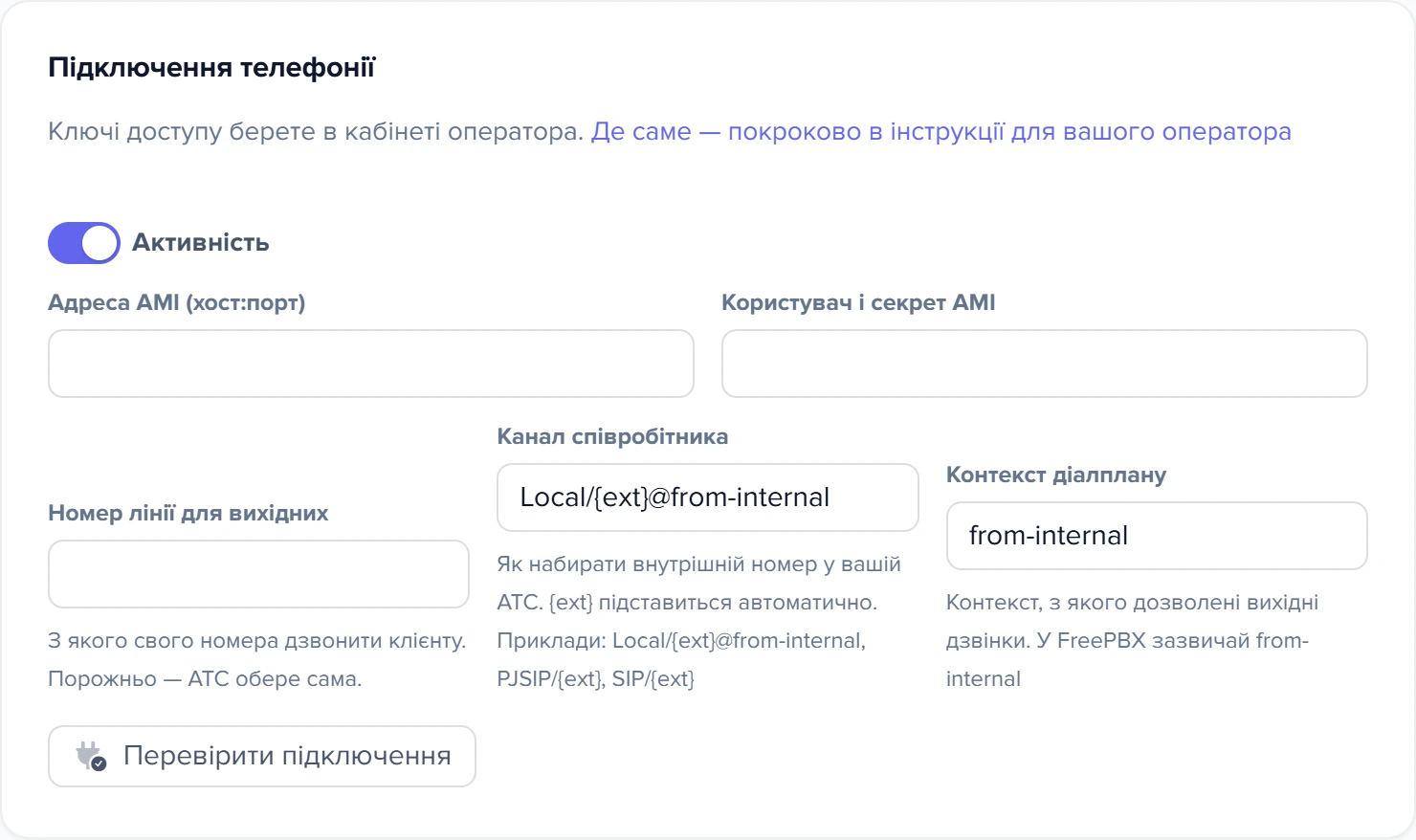The width and height of the screenshot is (1416, 840).
Task: Click the Підключення телефонії heading
Action: coord(211,67)
